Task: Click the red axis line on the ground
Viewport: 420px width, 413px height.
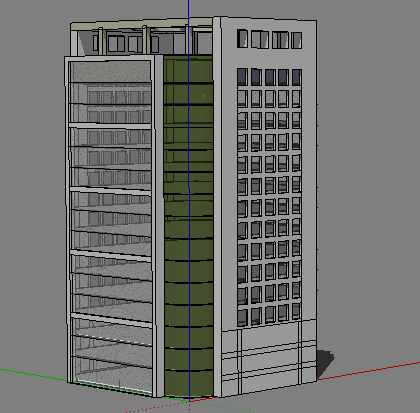Action: tap(368, 371)
